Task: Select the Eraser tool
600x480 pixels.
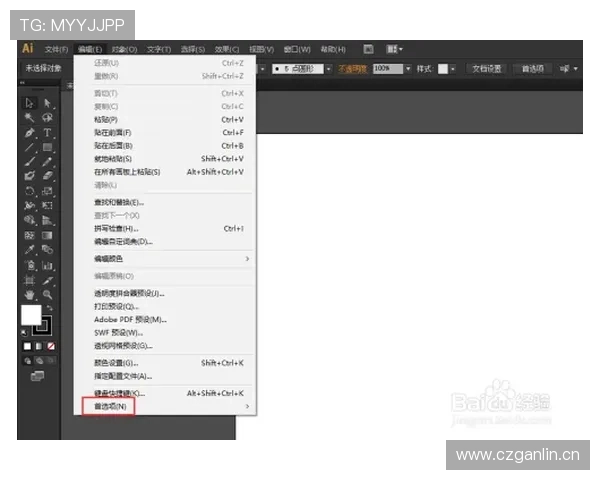Action: (x=47, y=176)
